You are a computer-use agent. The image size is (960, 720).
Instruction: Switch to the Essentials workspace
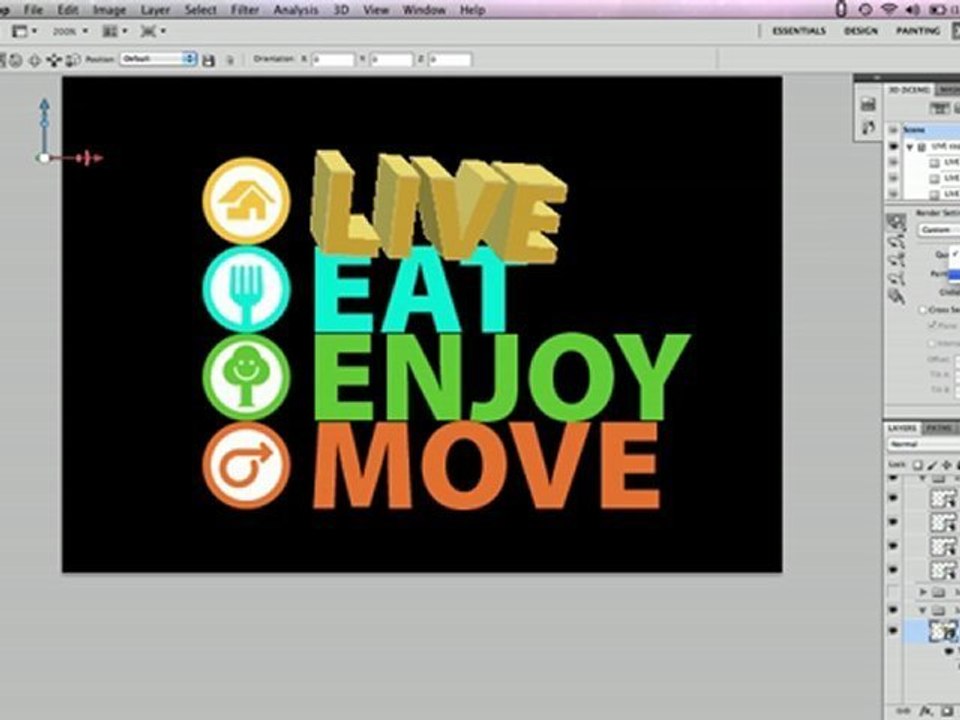798,31
